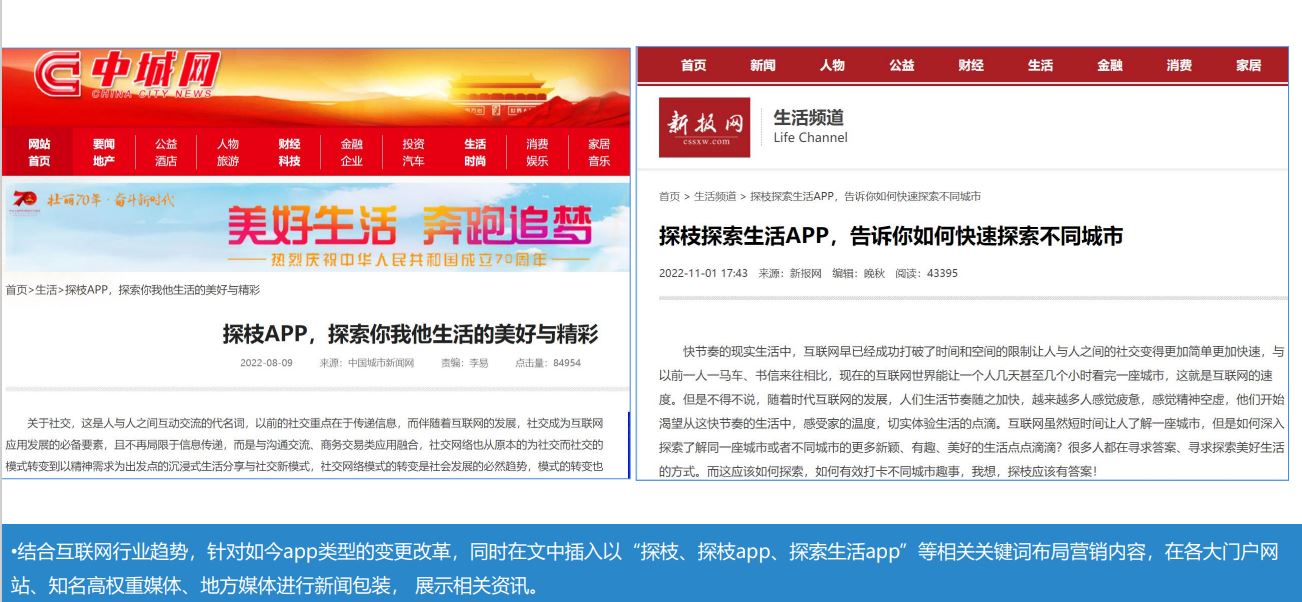Open the 美好生活 奔跑追梦 banner image

(x=408, y=227)
